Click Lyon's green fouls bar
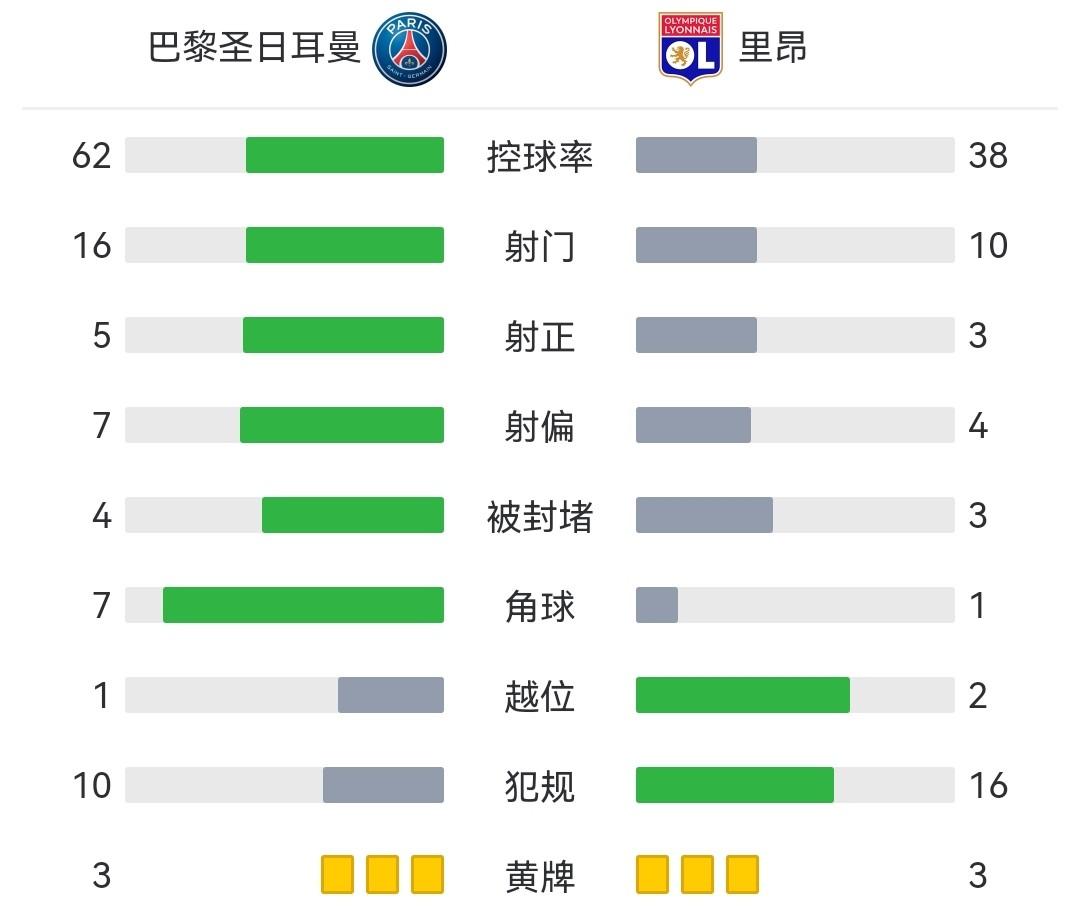Screen dimensions: 1080x917 [735, 785]
